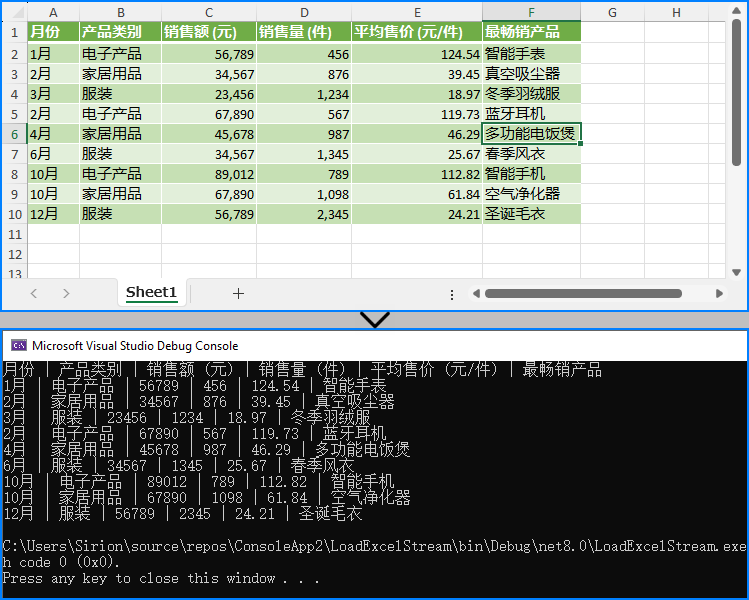Select cell with value 46.29
This screenshot has height=600, width=749.
pos(417,134)
